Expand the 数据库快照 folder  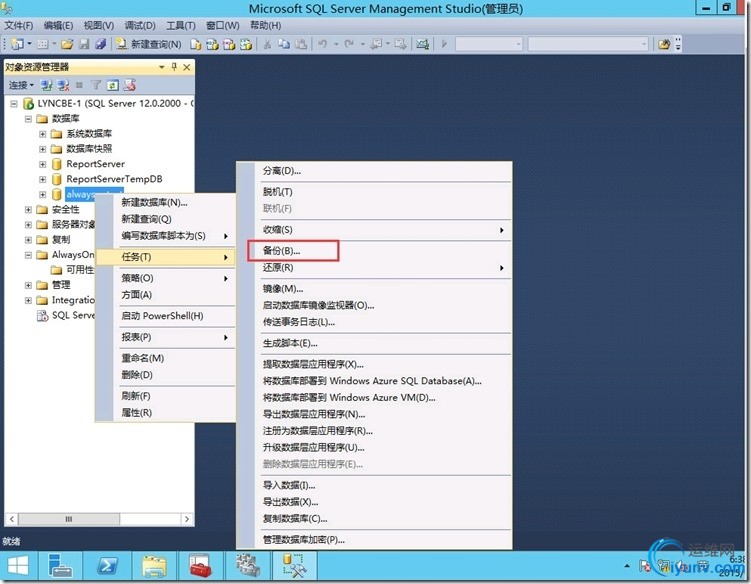click(x=43, y=149)
